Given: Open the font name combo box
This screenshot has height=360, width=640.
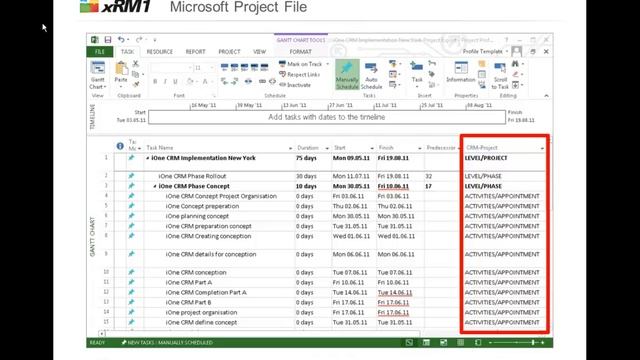Looking at the screenshot, I should (x=171, y=68).
